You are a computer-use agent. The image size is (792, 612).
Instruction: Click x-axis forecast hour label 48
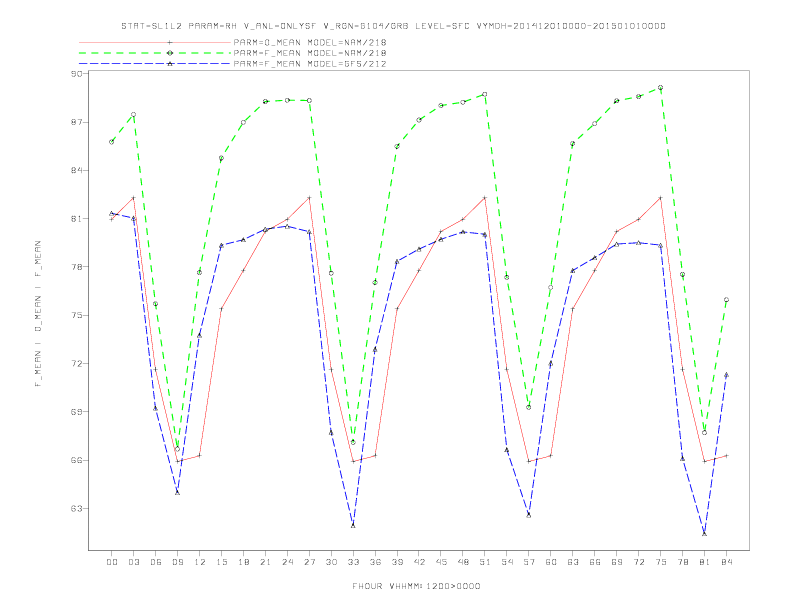(463, 562)
